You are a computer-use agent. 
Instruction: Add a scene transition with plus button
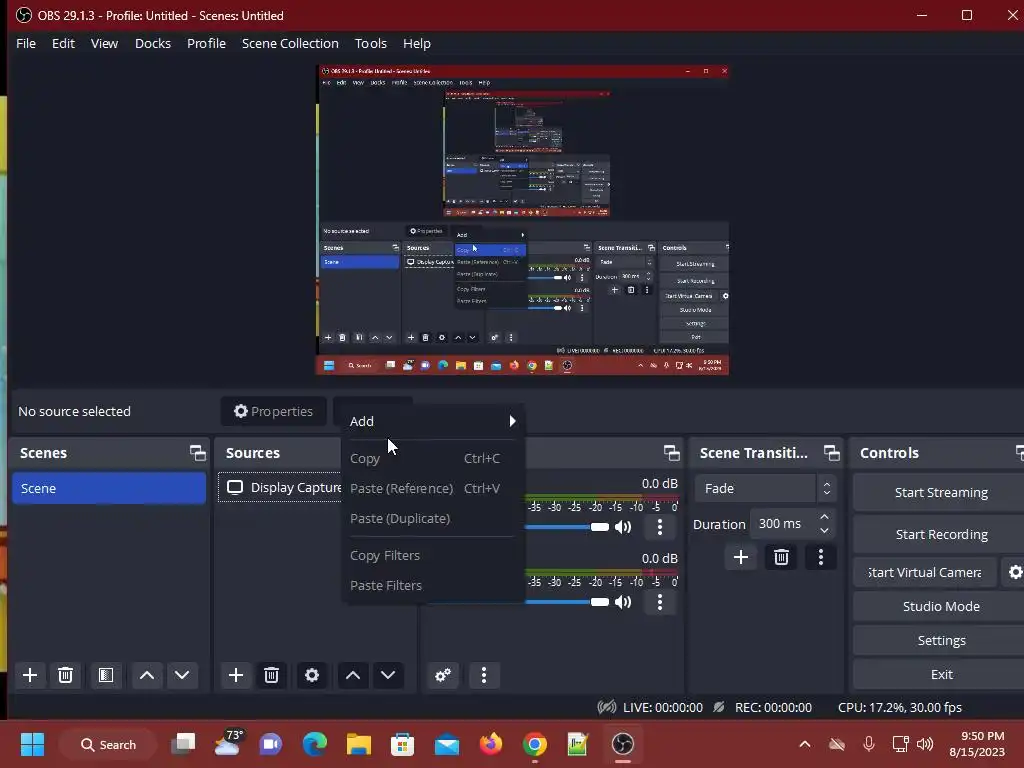coord(741,557)
